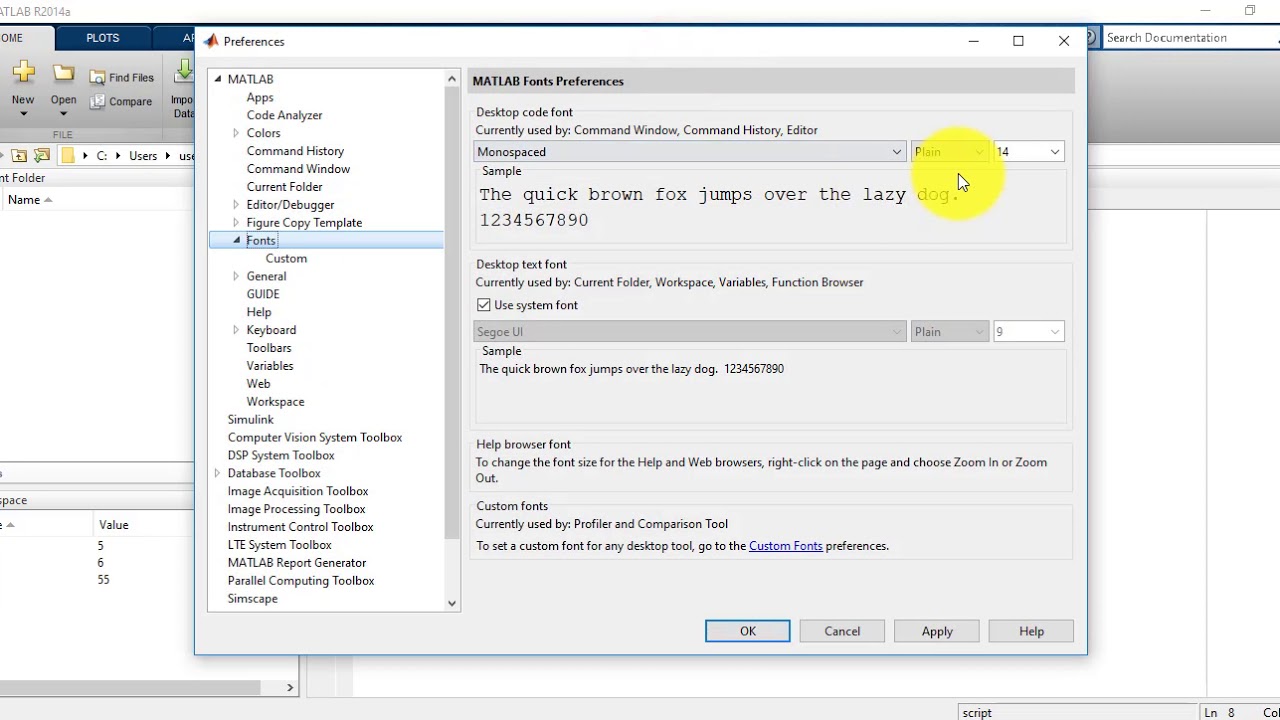Click the Search Documentation field
Viewport: 1280px width, 720px height.
[1190, 38]
